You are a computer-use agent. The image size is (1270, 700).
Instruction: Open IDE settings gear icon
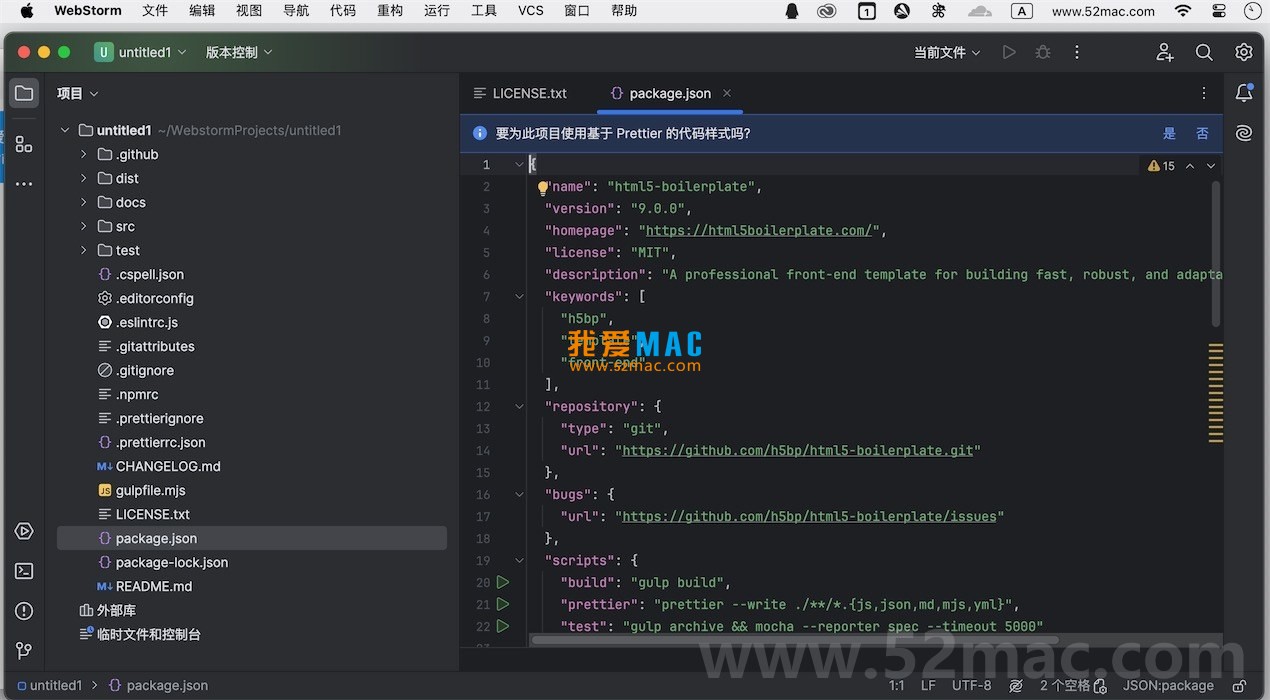pyautogui.click(x=1244, y=52)
